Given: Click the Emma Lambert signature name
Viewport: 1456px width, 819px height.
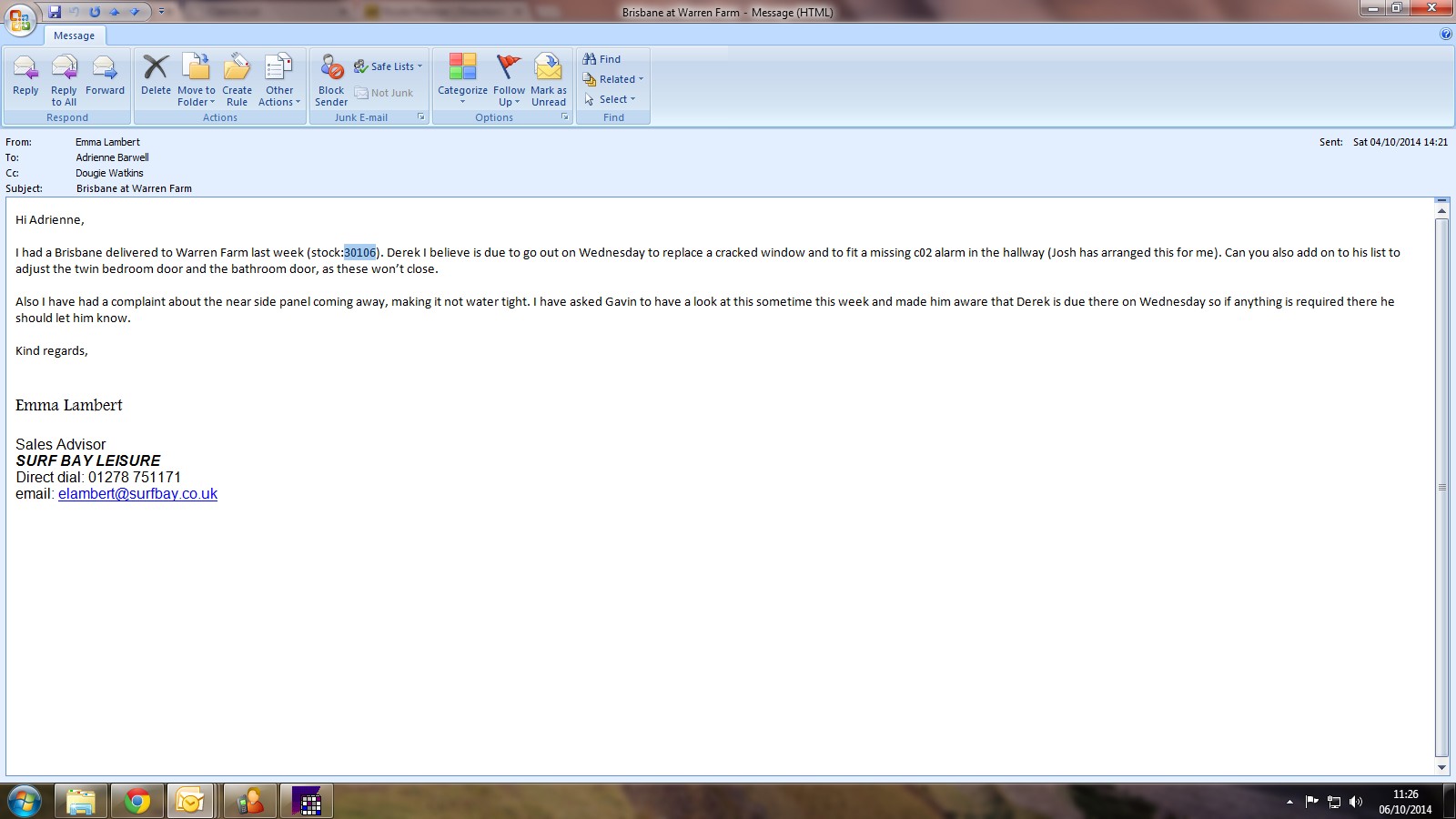Looking at the screenshot, I should tap(69, 405).
